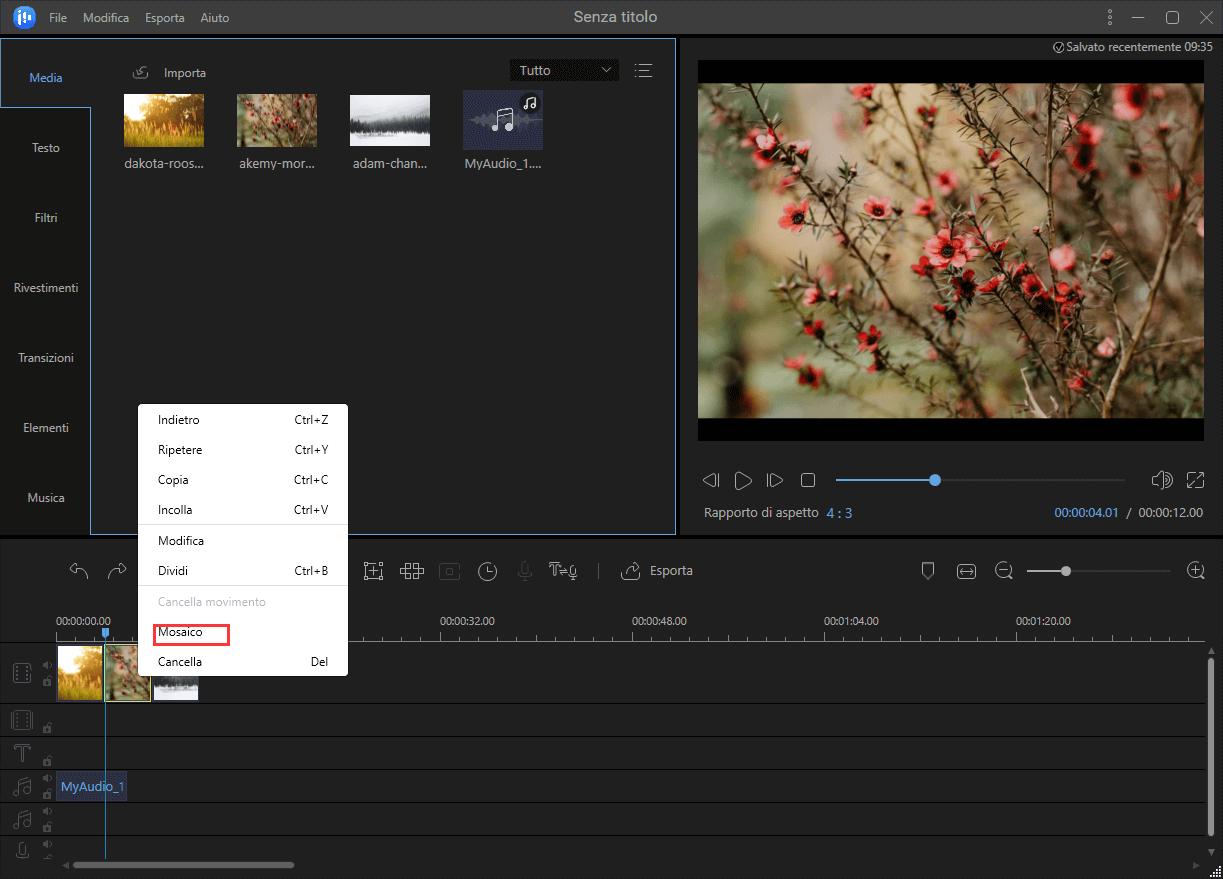Click the clock speed icon in toolbar
Screen dimensions: 1223x879
[x=487, y=571]
